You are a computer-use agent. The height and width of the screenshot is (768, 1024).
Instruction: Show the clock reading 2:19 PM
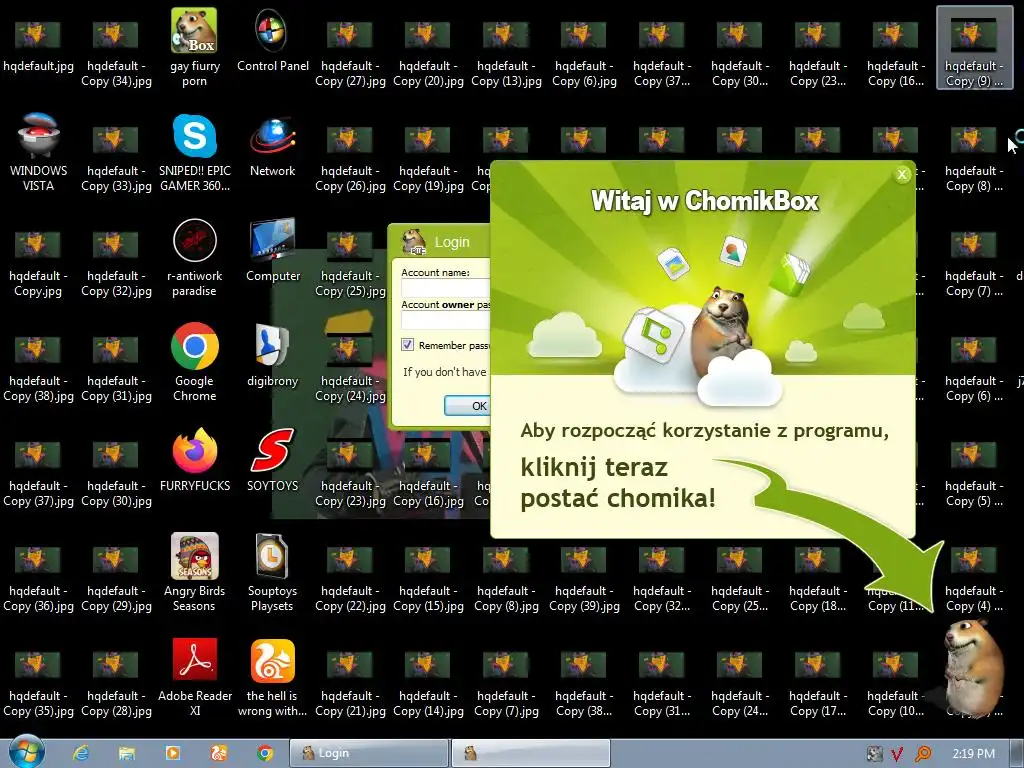click(973, 754)
